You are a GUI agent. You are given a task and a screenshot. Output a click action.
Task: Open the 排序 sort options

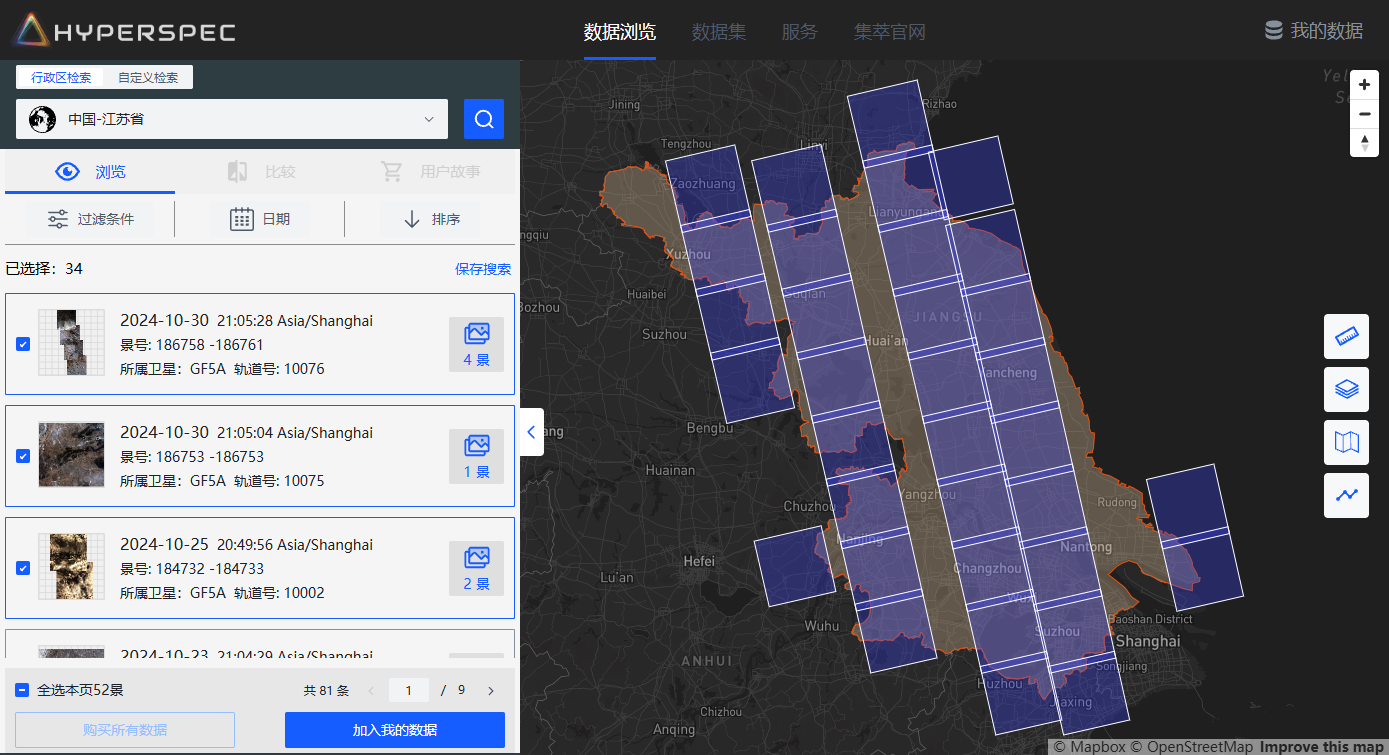[431, 219]
